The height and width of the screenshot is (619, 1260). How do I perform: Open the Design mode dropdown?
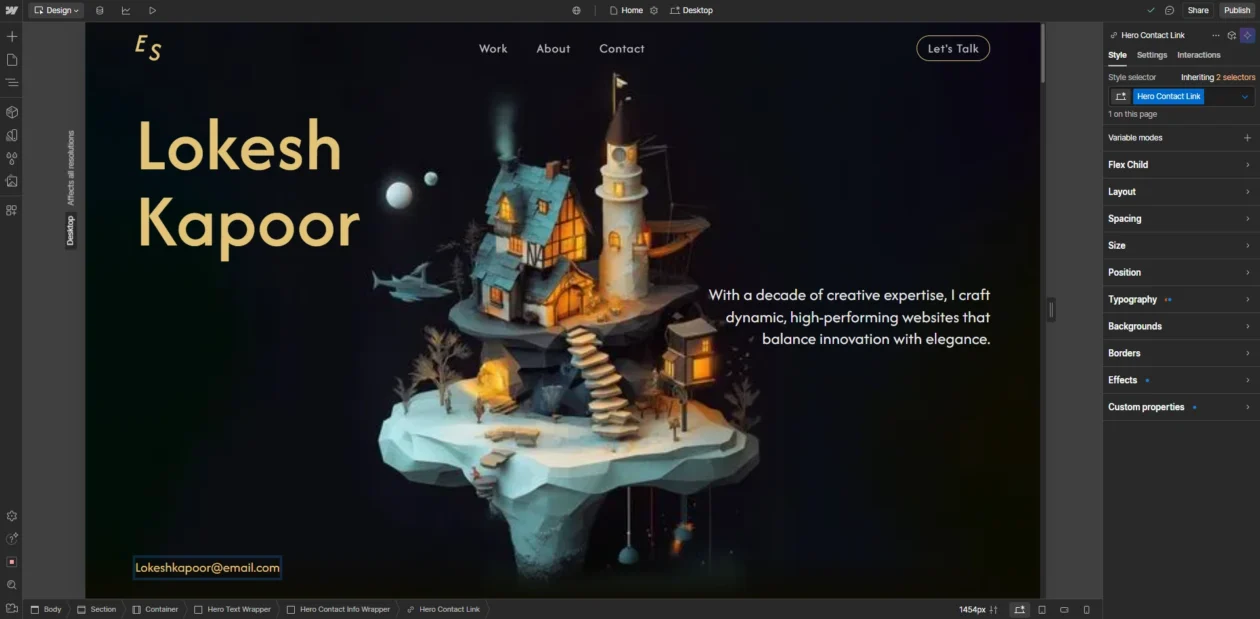click(x=56, y=10)
